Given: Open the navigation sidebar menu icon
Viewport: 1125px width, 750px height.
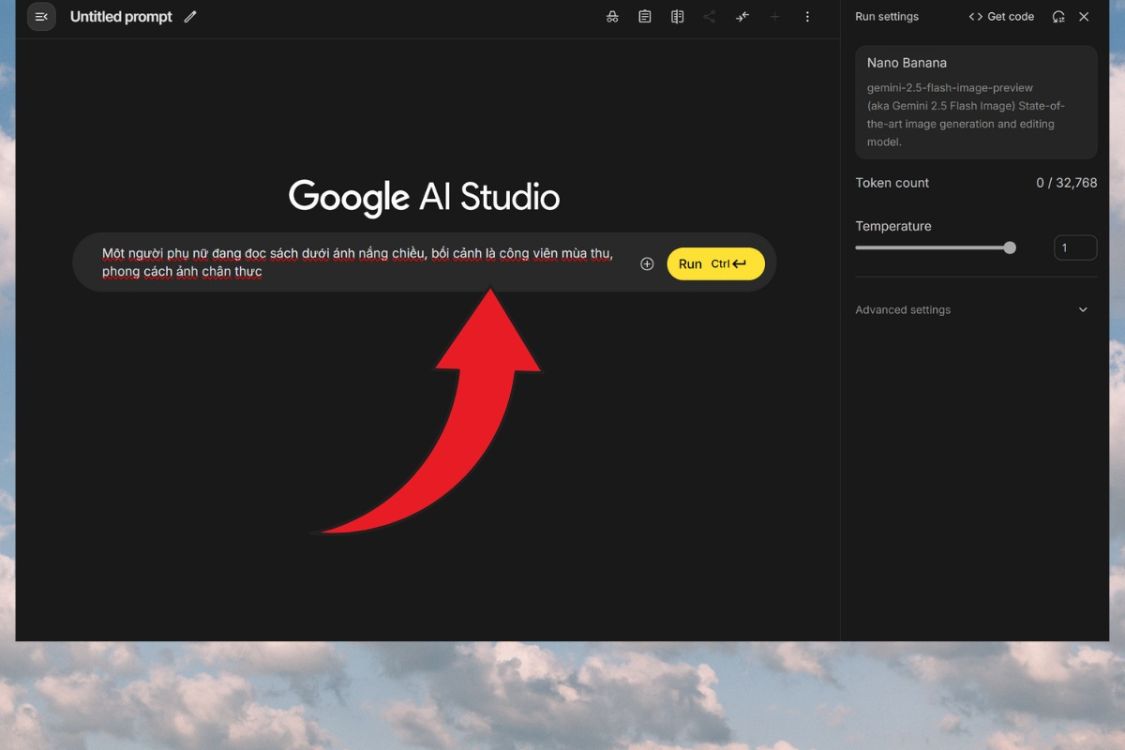Looking at the screenshot, I should 41,17.
